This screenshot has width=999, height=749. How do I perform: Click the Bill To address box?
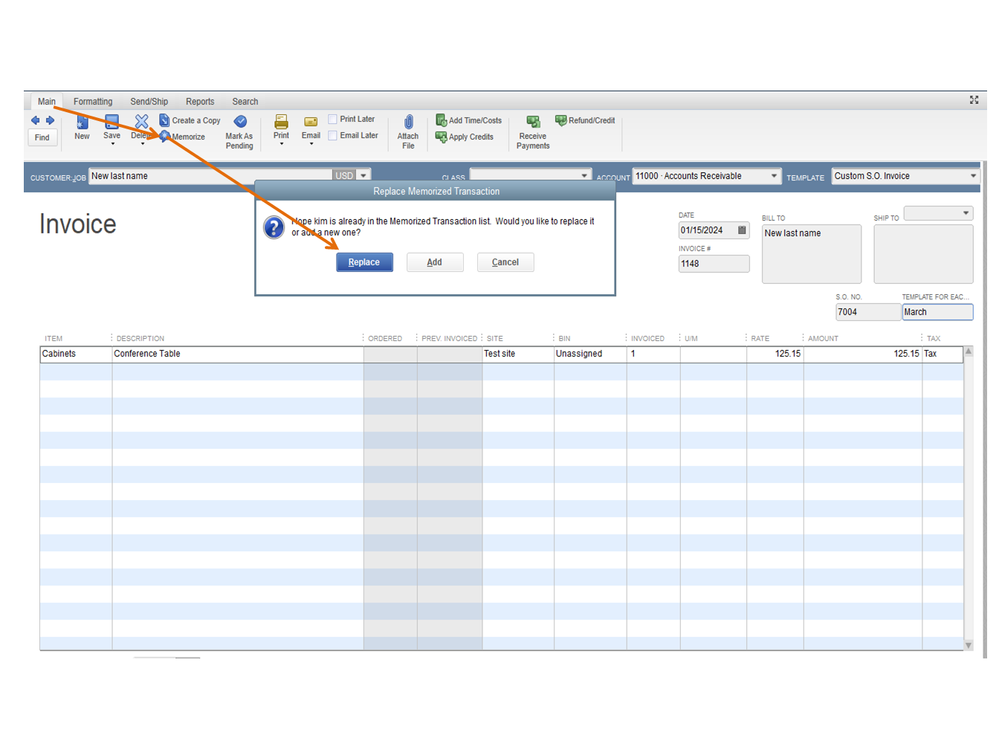812,253
